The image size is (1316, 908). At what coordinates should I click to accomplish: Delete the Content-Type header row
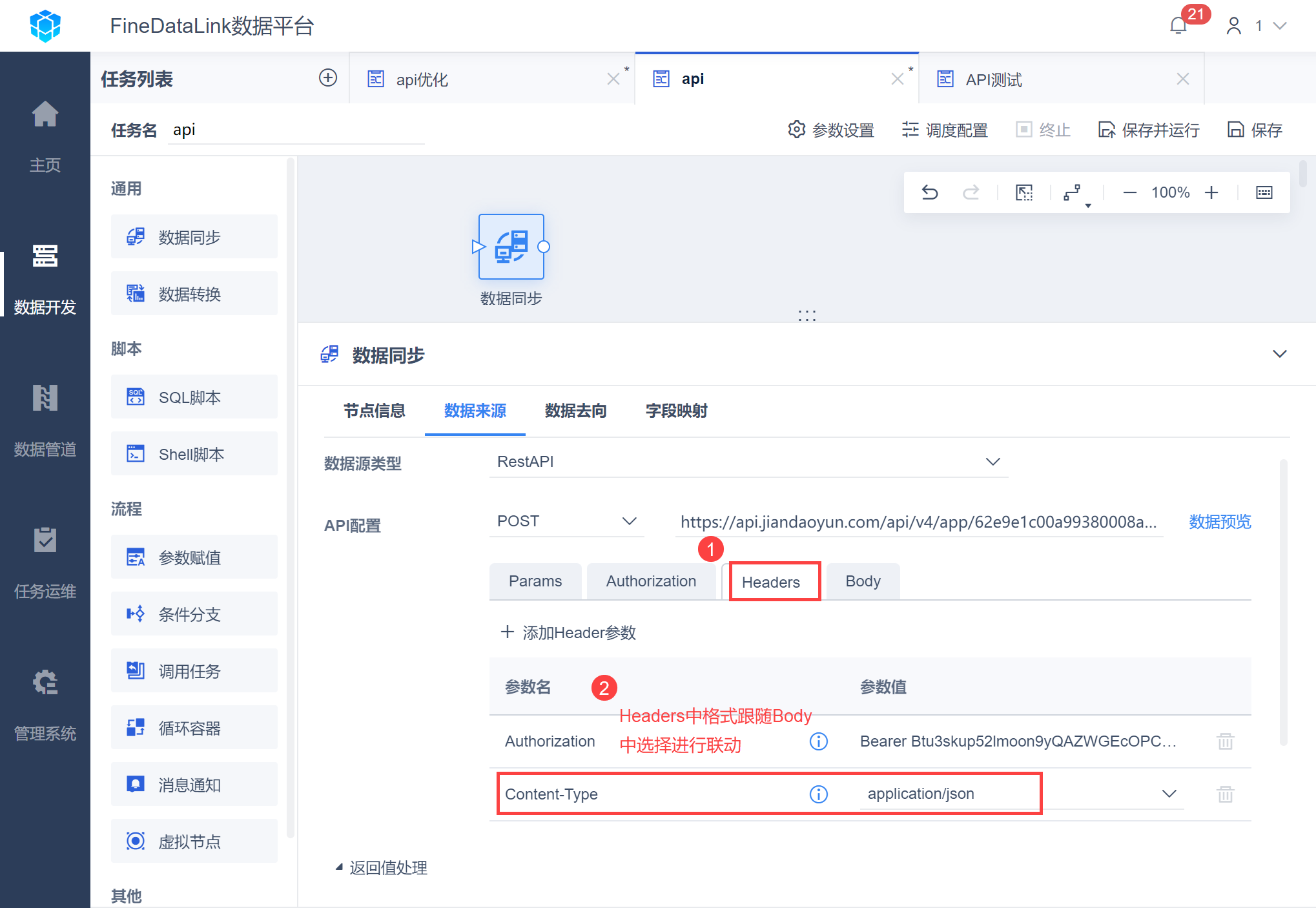[1225, 794]
